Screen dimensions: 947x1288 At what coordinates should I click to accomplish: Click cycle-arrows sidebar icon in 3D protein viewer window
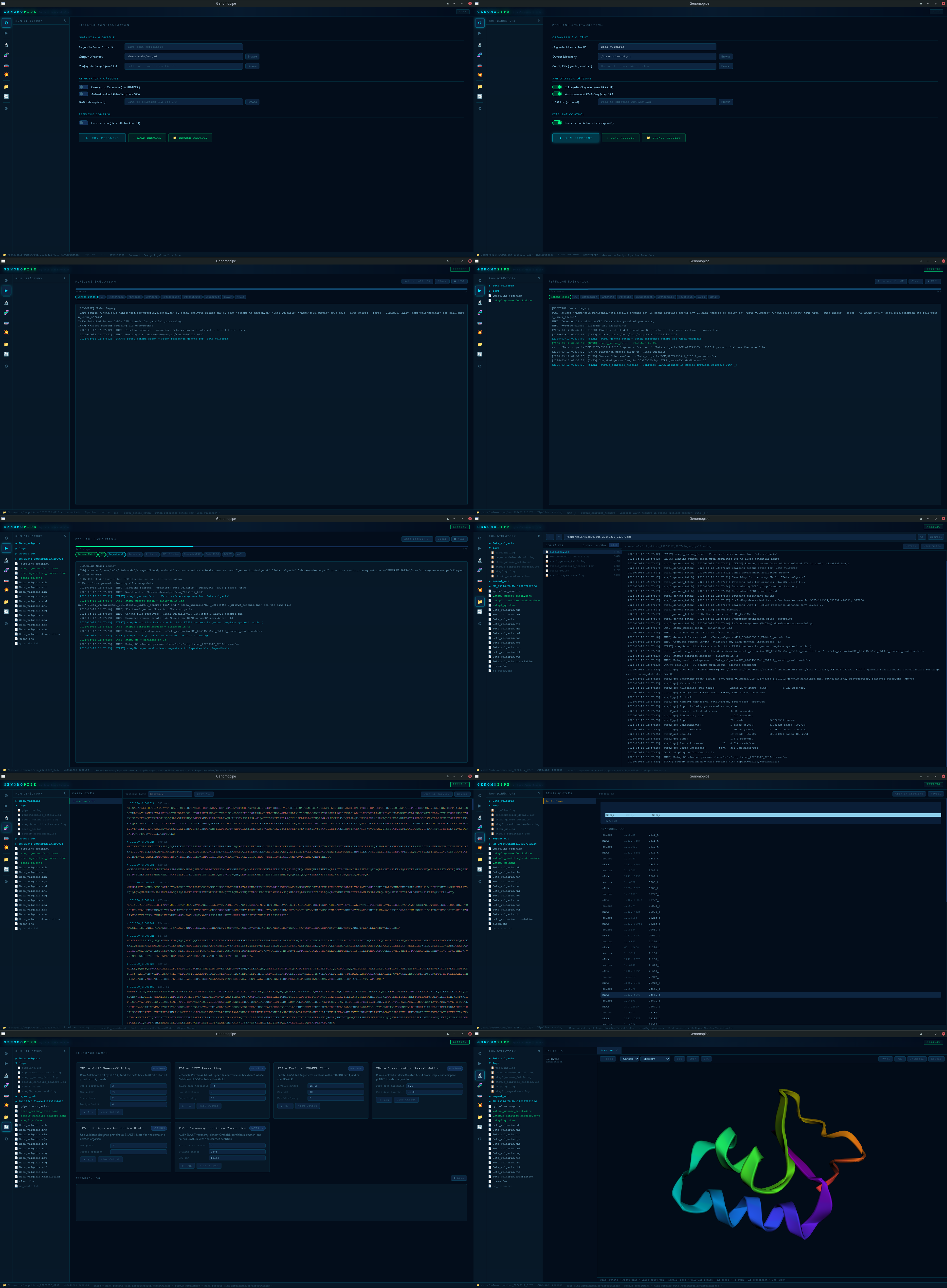point(480,1127)
